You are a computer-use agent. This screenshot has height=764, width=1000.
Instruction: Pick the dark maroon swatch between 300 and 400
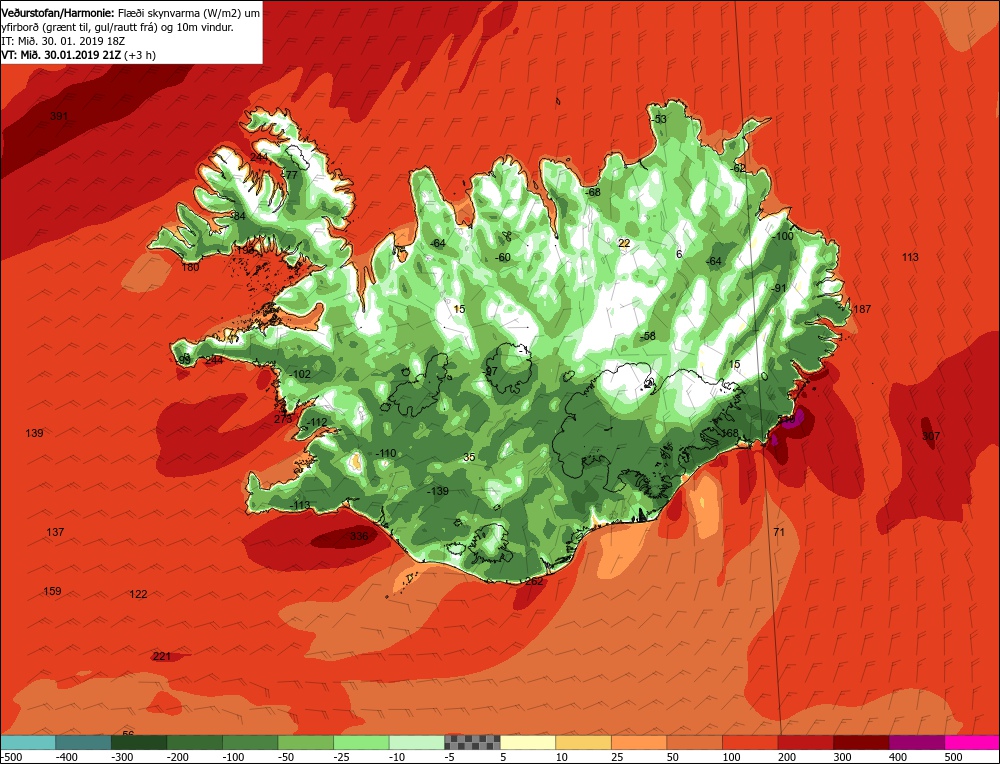862,742
